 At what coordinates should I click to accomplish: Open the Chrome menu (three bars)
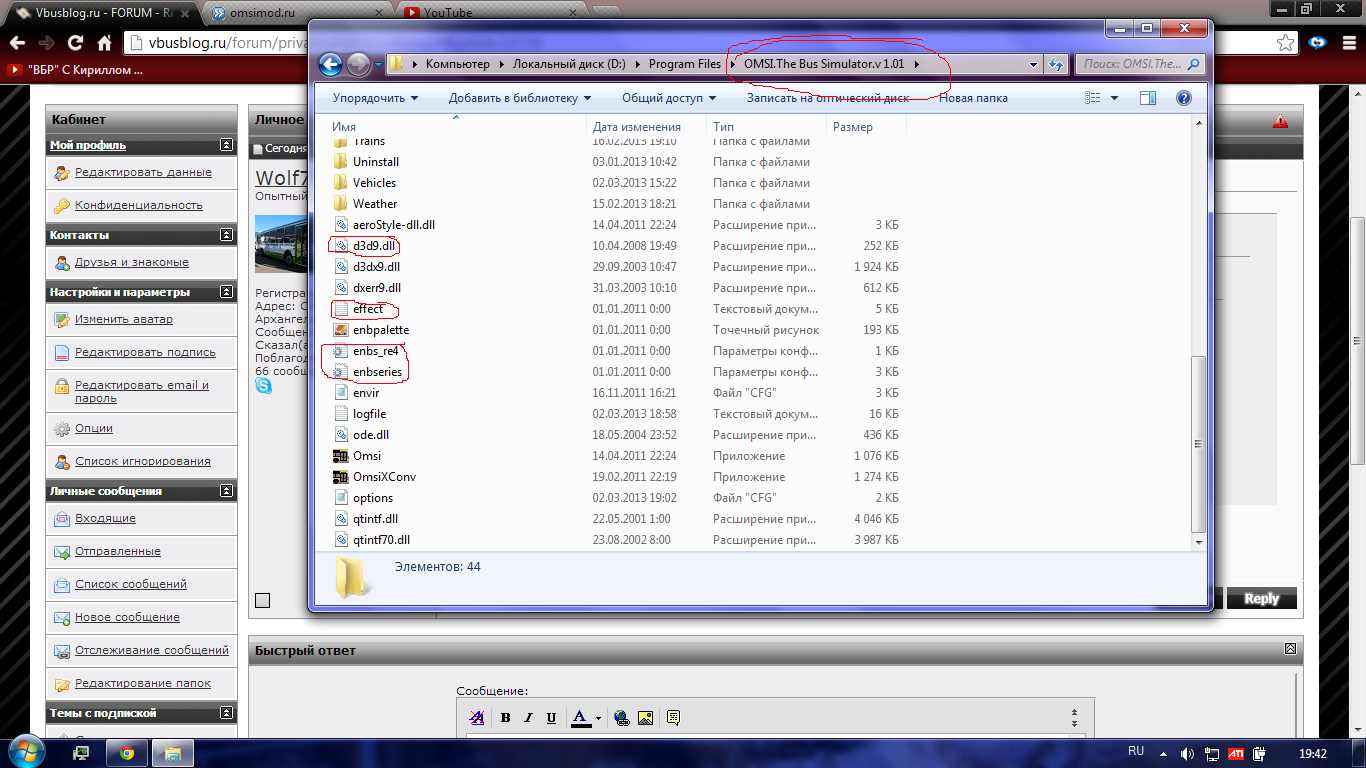1348,43
